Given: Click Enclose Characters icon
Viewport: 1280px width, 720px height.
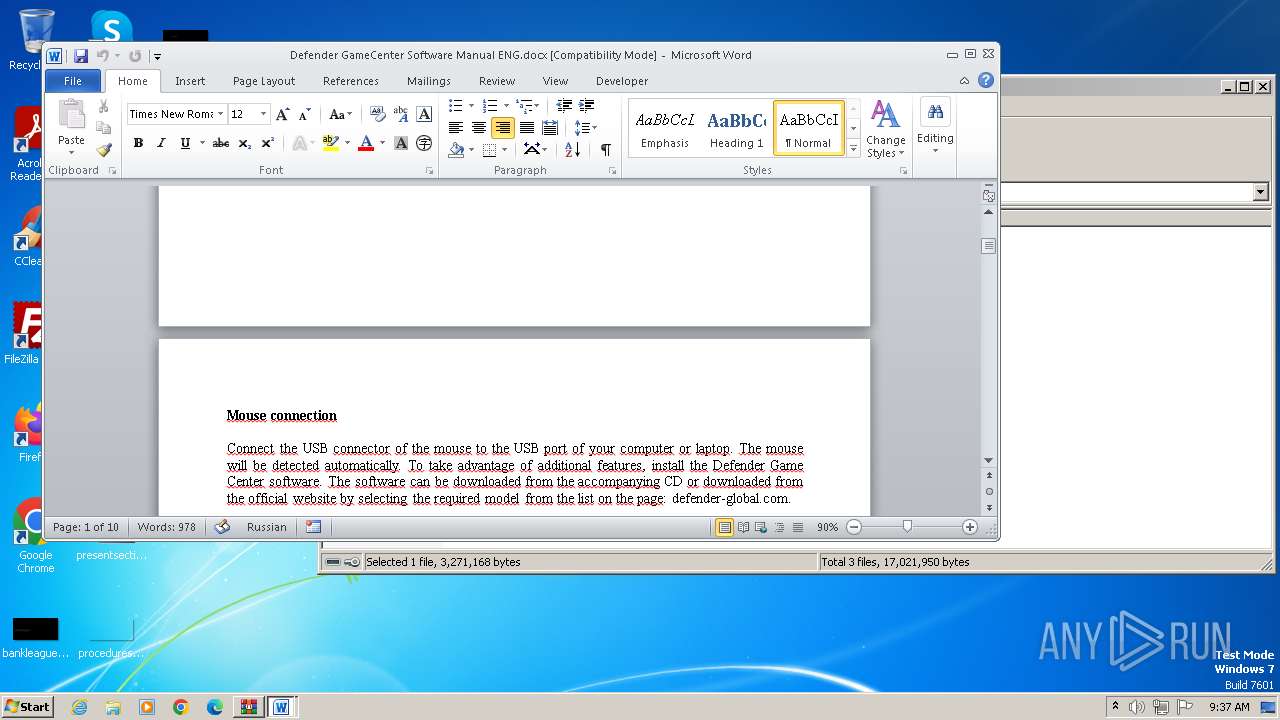Looking at the screenshot, I should (424, 143).
